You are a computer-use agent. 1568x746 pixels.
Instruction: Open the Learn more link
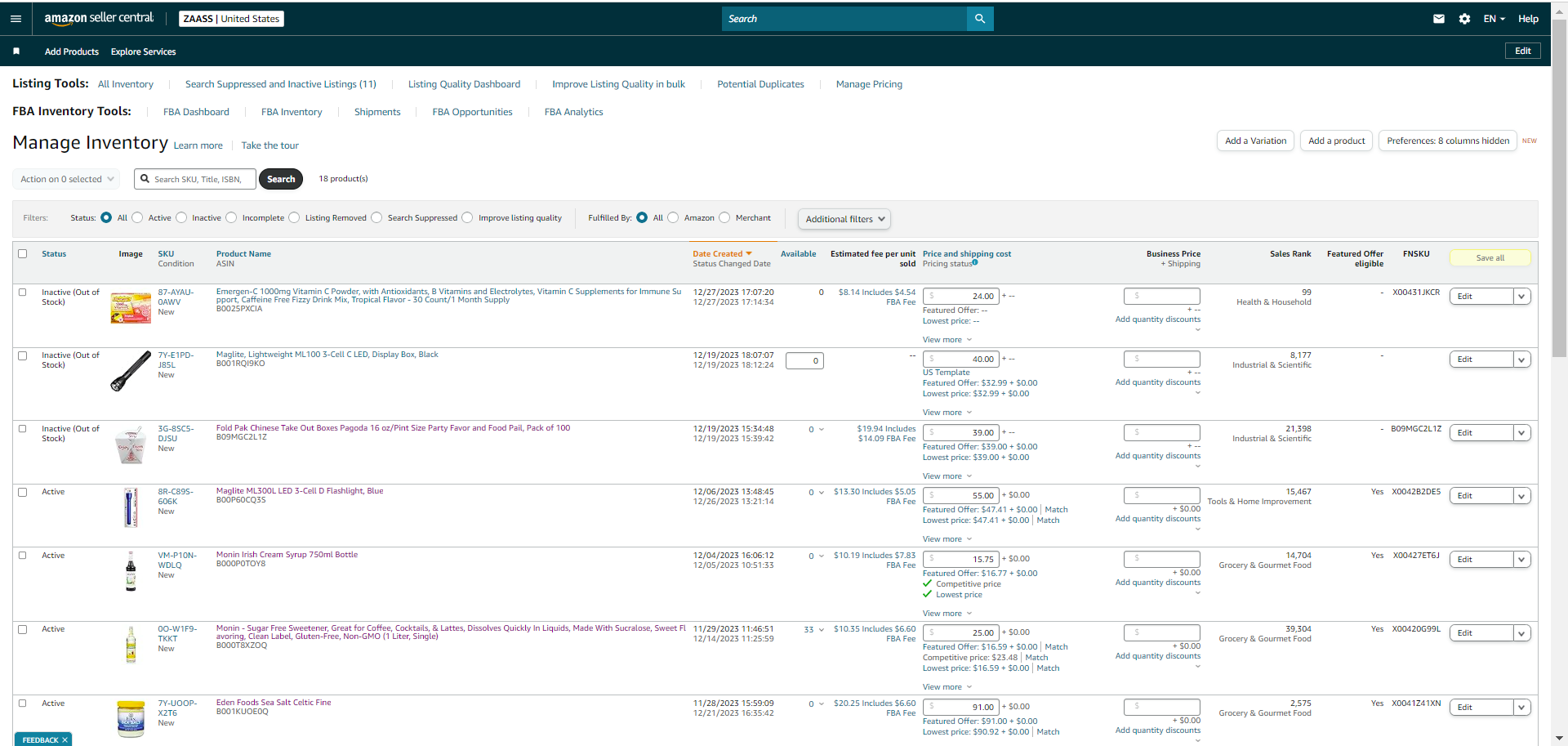point(198,145)
